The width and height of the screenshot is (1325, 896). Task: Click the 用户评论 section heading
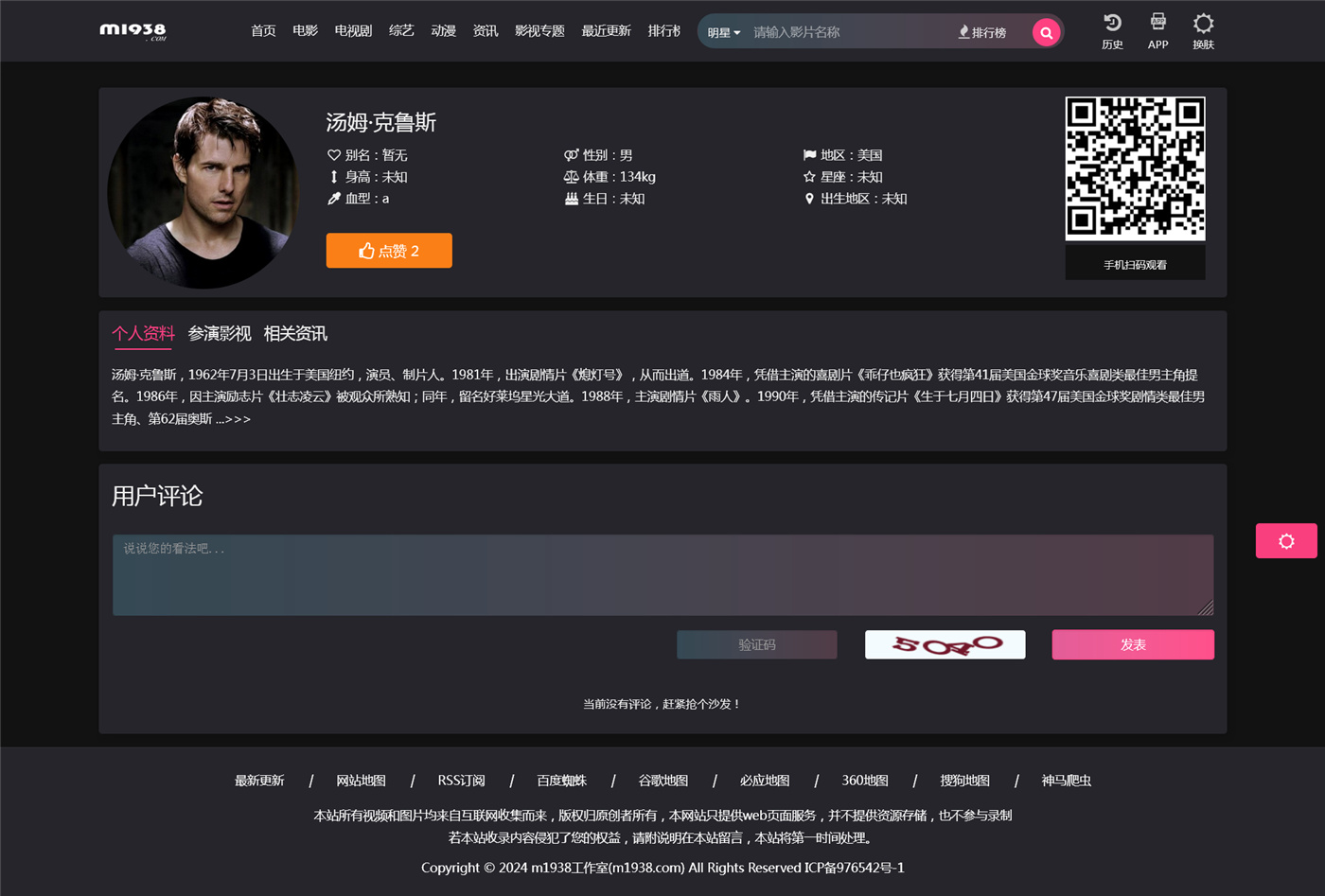click(x=157, y=496)
